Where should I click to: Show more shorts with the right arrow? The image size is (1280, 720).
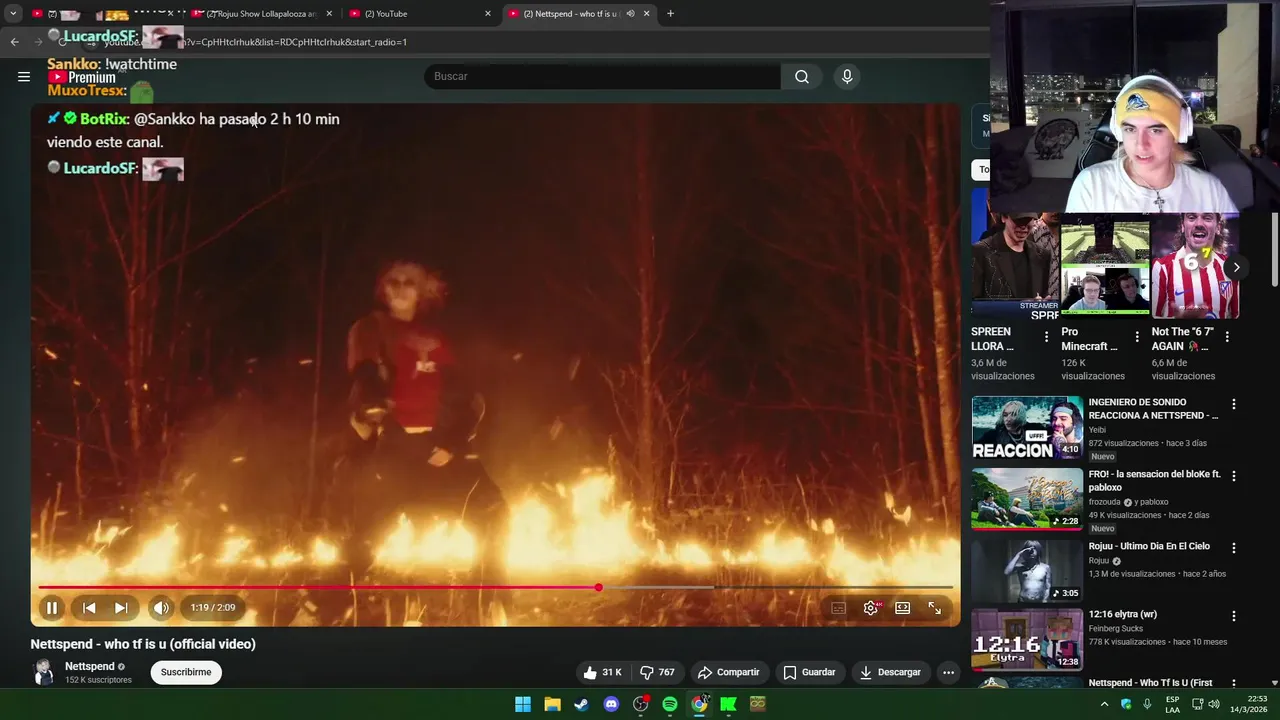(x=1236, y=267)
